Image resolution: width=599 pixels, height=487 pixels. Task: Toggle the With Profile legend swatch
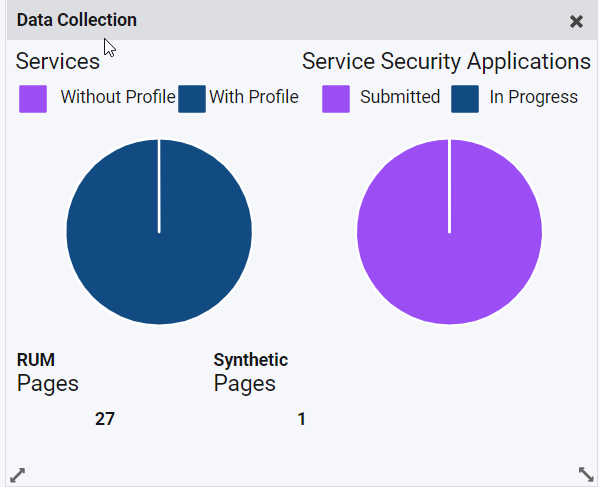tap(192, 99)
